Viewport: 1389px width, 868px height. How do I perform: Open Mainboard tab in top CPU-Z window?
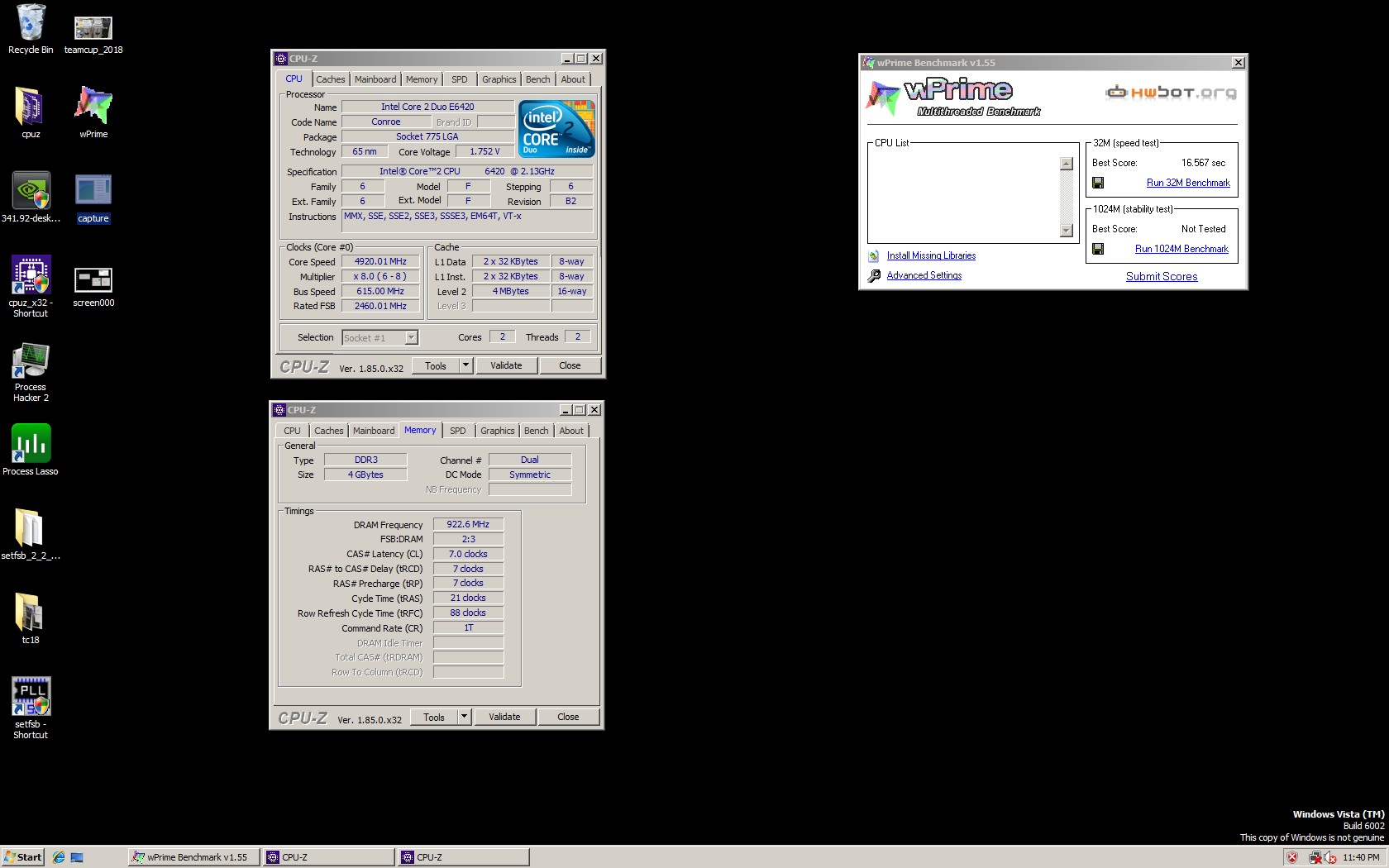(375, 79)
